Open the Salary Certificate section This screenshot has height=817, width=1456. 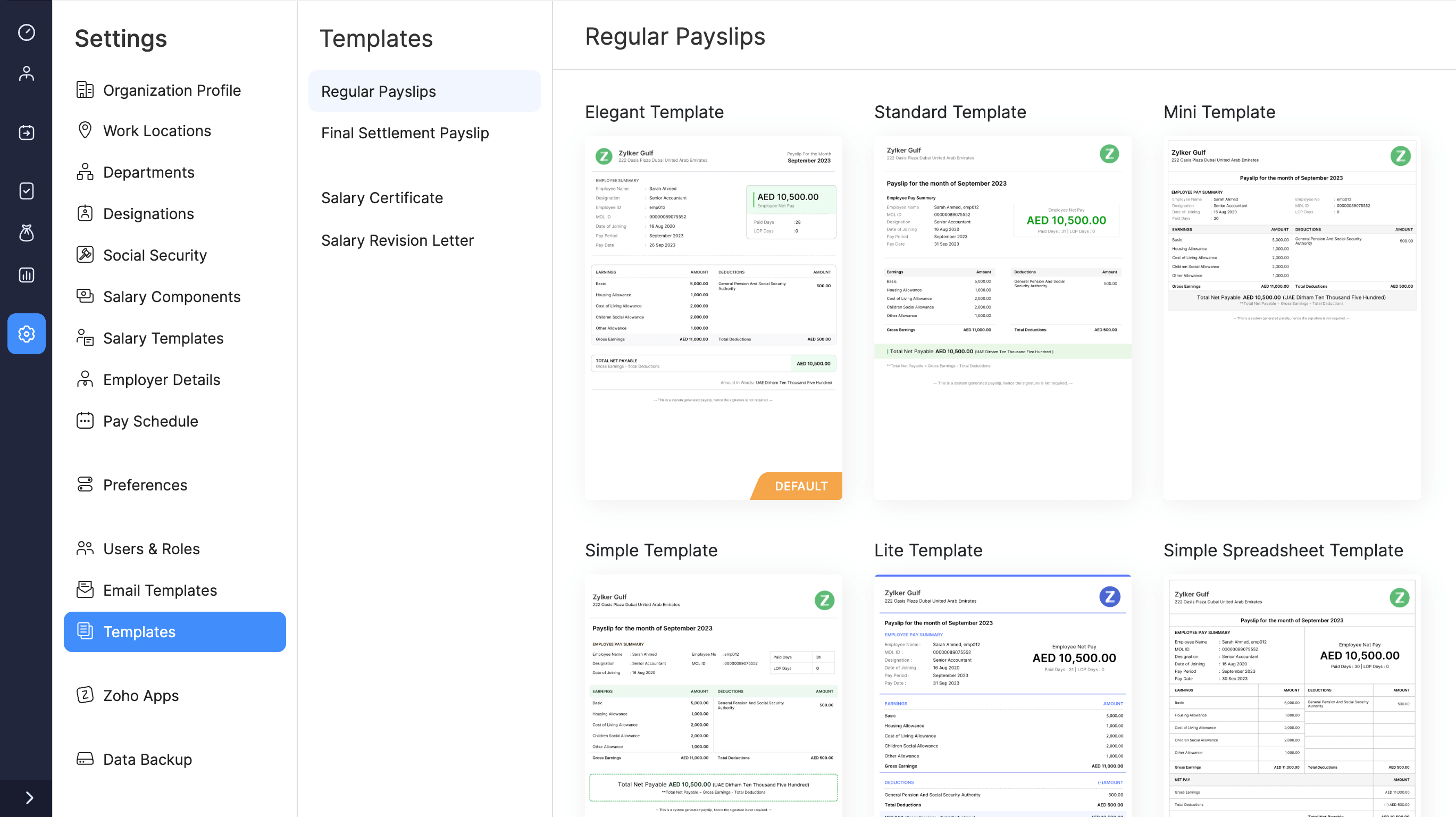click(382, 198)
